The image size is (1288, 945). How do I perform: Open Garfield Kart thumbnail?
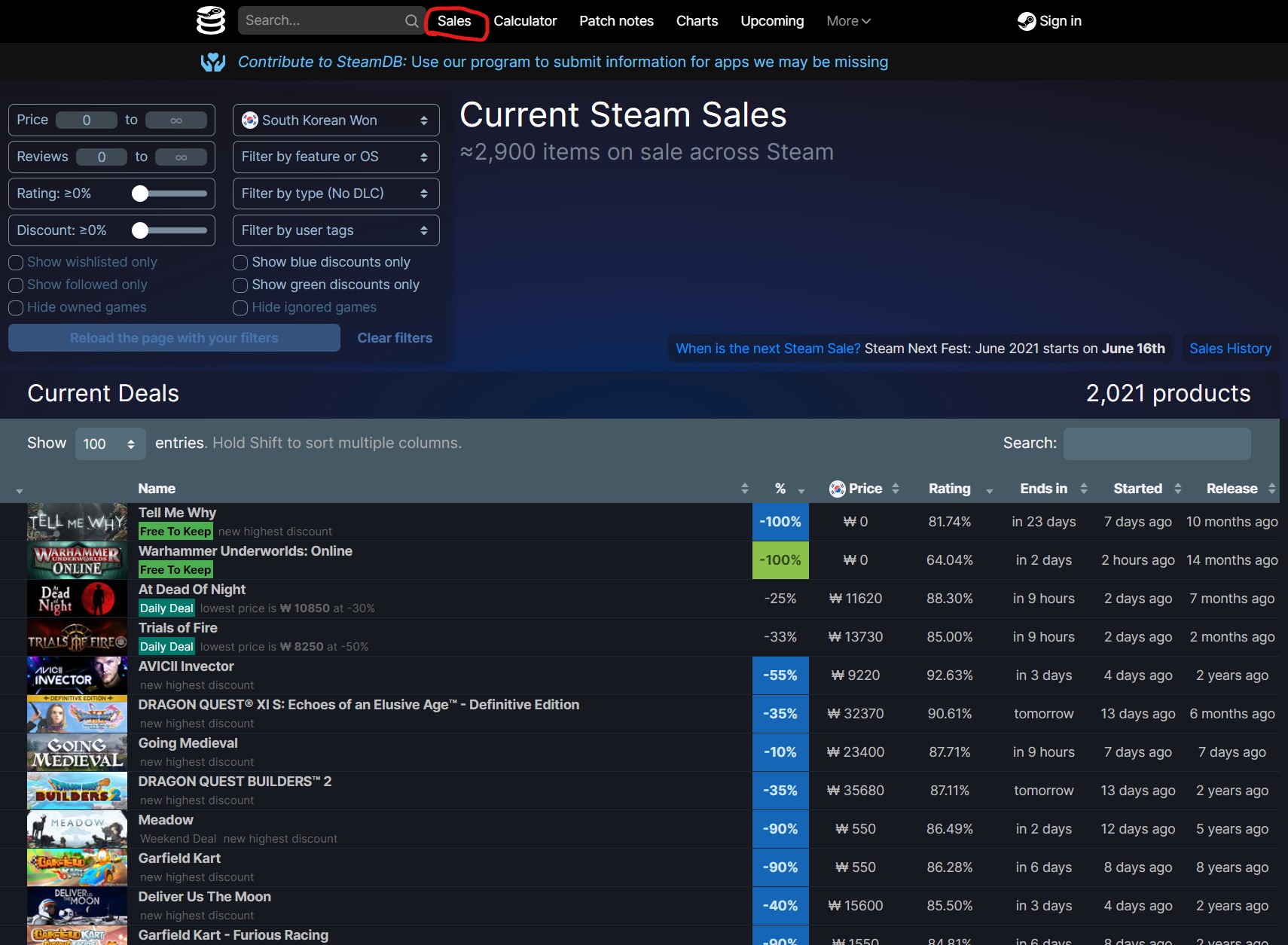77,867
